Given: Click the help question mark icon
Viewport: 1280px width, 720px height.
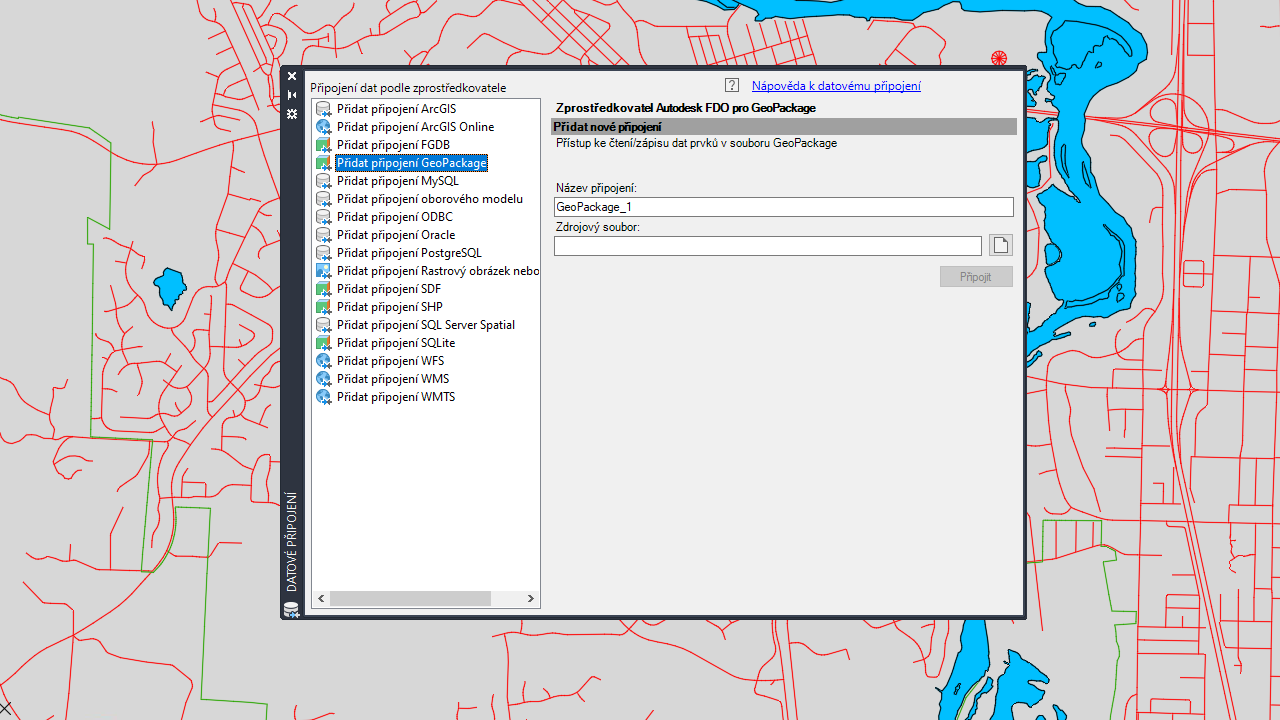Looking at the screenshot, I should click(x=732, y=86).
